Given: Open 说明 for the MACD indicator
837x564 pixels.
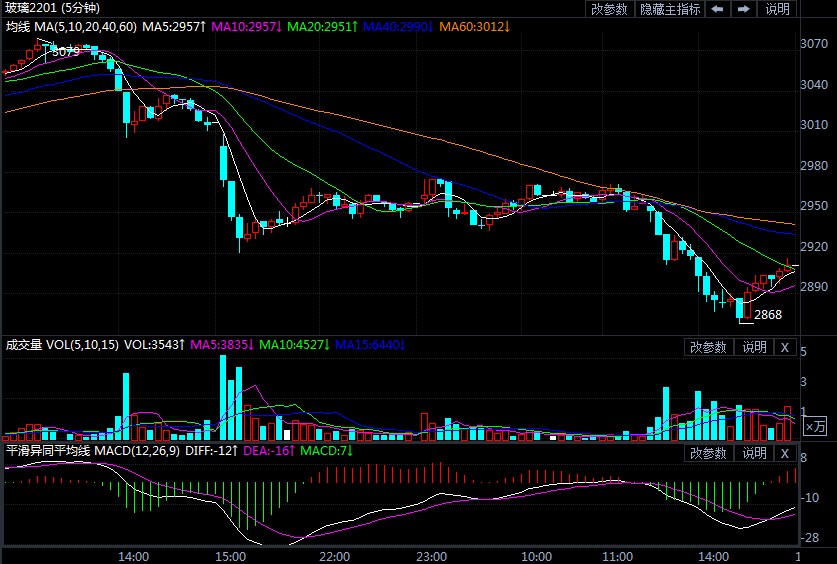Looking at the screenshot, I should click(753, 454).
